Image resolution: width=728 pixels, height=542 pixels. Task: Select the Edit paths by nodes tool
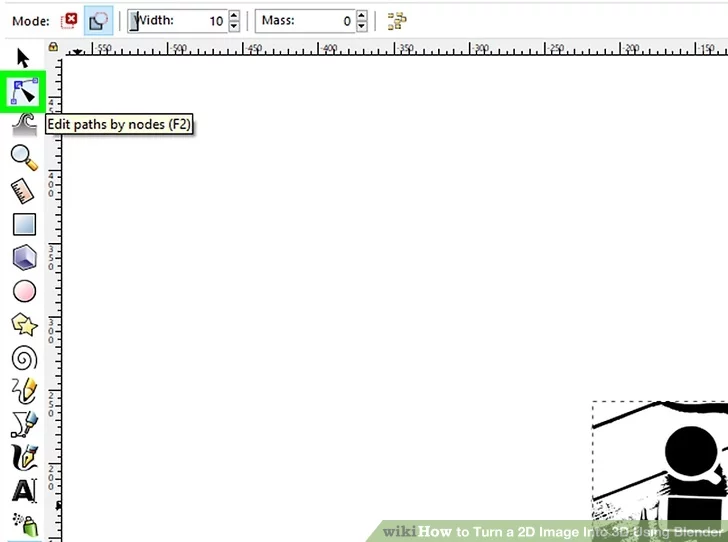24,93
